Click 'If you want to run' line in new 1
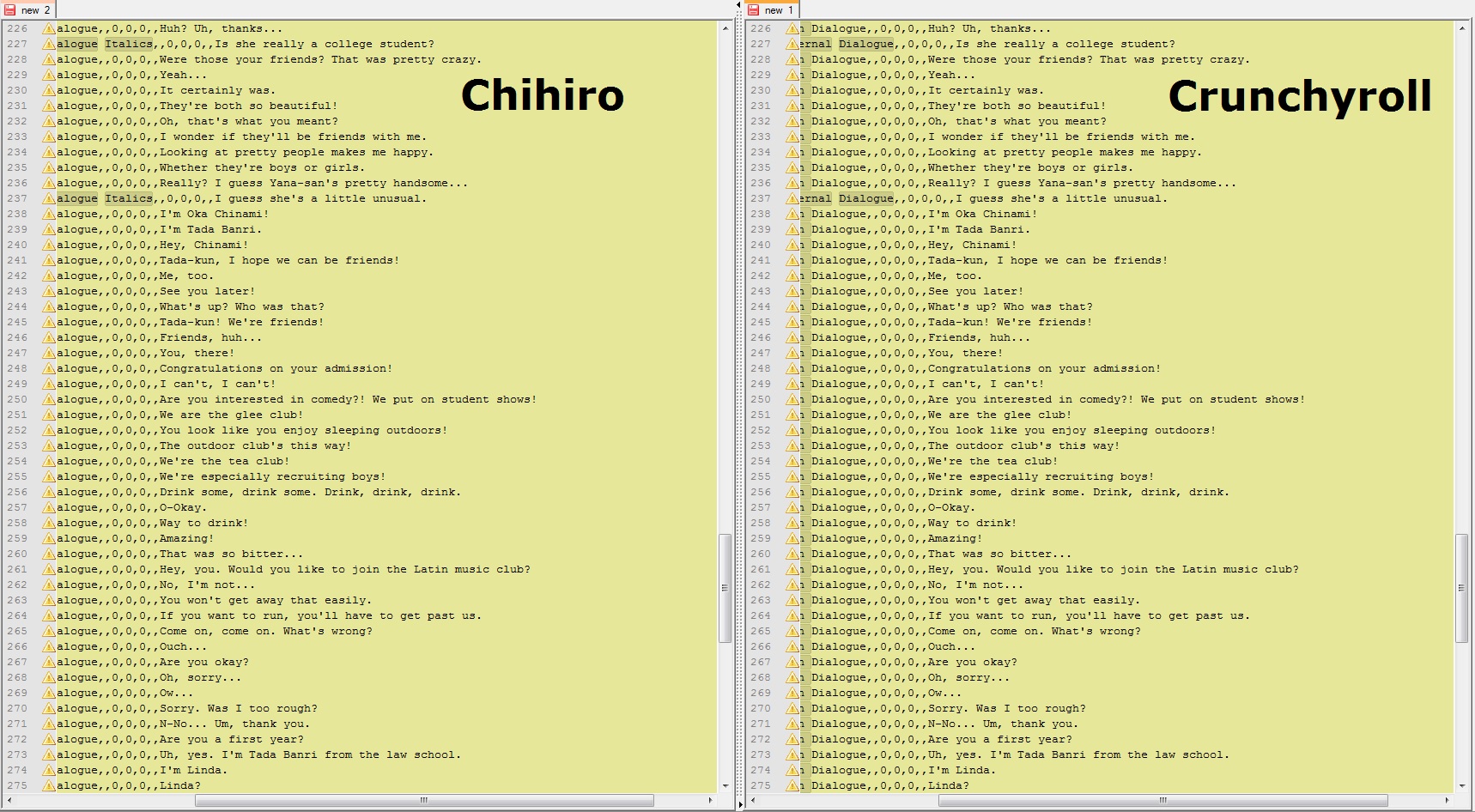Screen dimensions: 1475x812 [1090, 616]
